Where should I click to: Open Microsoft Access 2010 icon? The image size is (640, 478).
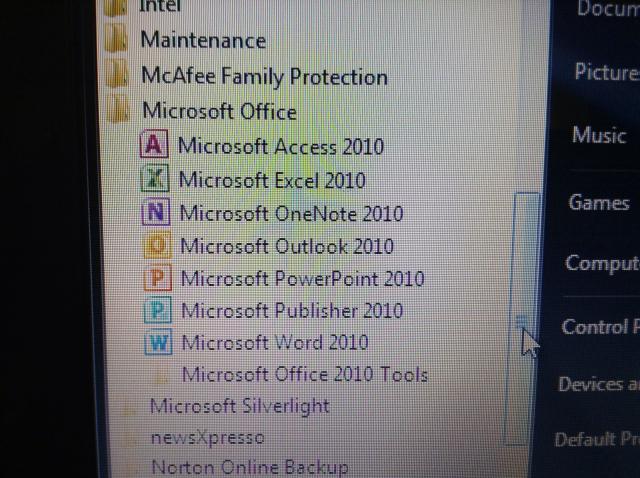[x=153, y=144]
